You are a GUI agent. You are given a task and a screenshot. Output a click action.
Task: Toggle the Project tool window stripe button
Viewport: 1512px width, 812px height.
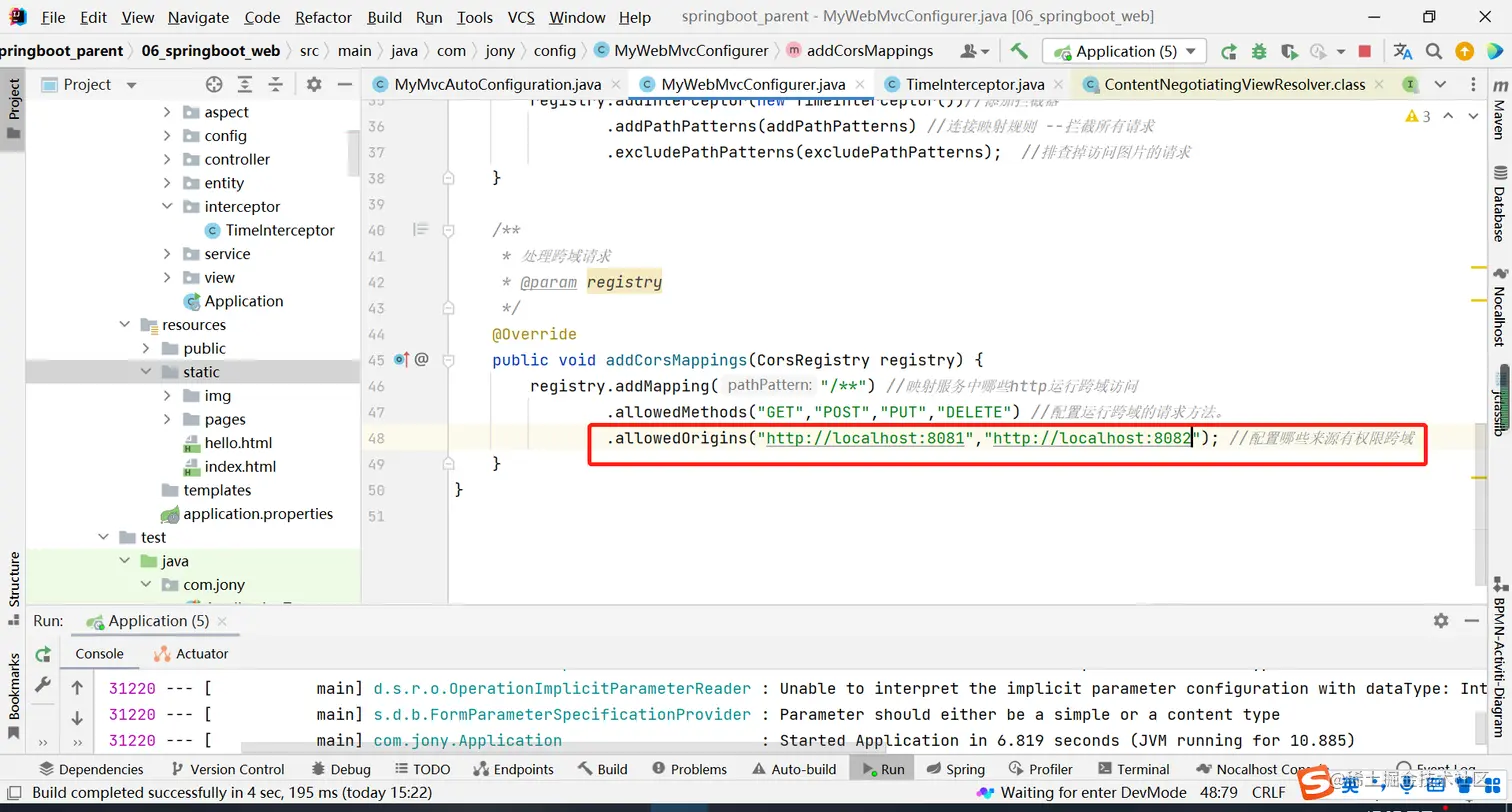[x=14, y=108]
